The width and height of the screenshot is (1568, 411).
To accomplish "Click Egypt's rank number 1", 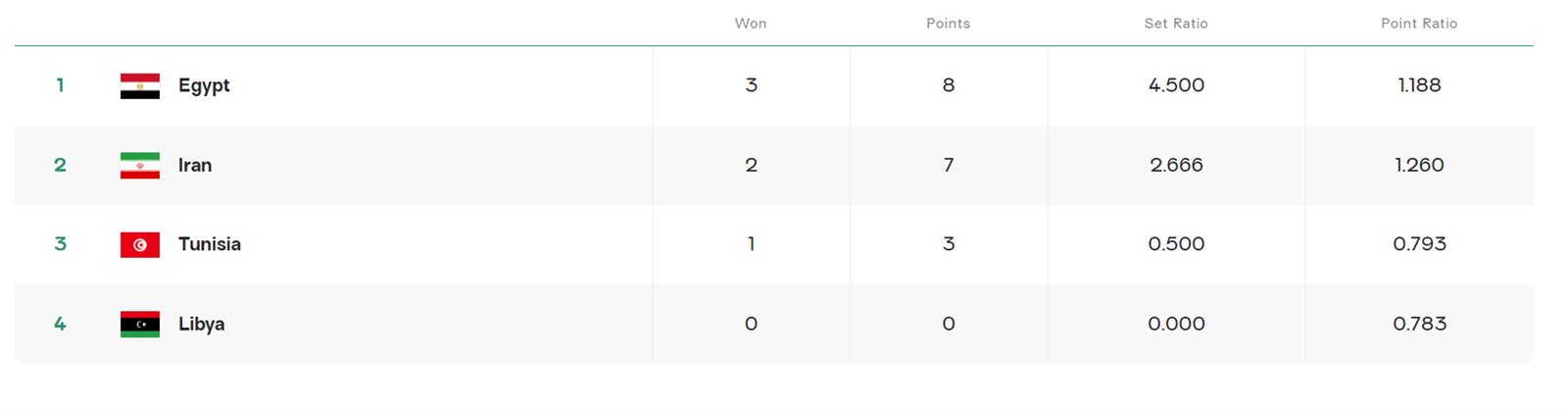I will click(60, 85).
